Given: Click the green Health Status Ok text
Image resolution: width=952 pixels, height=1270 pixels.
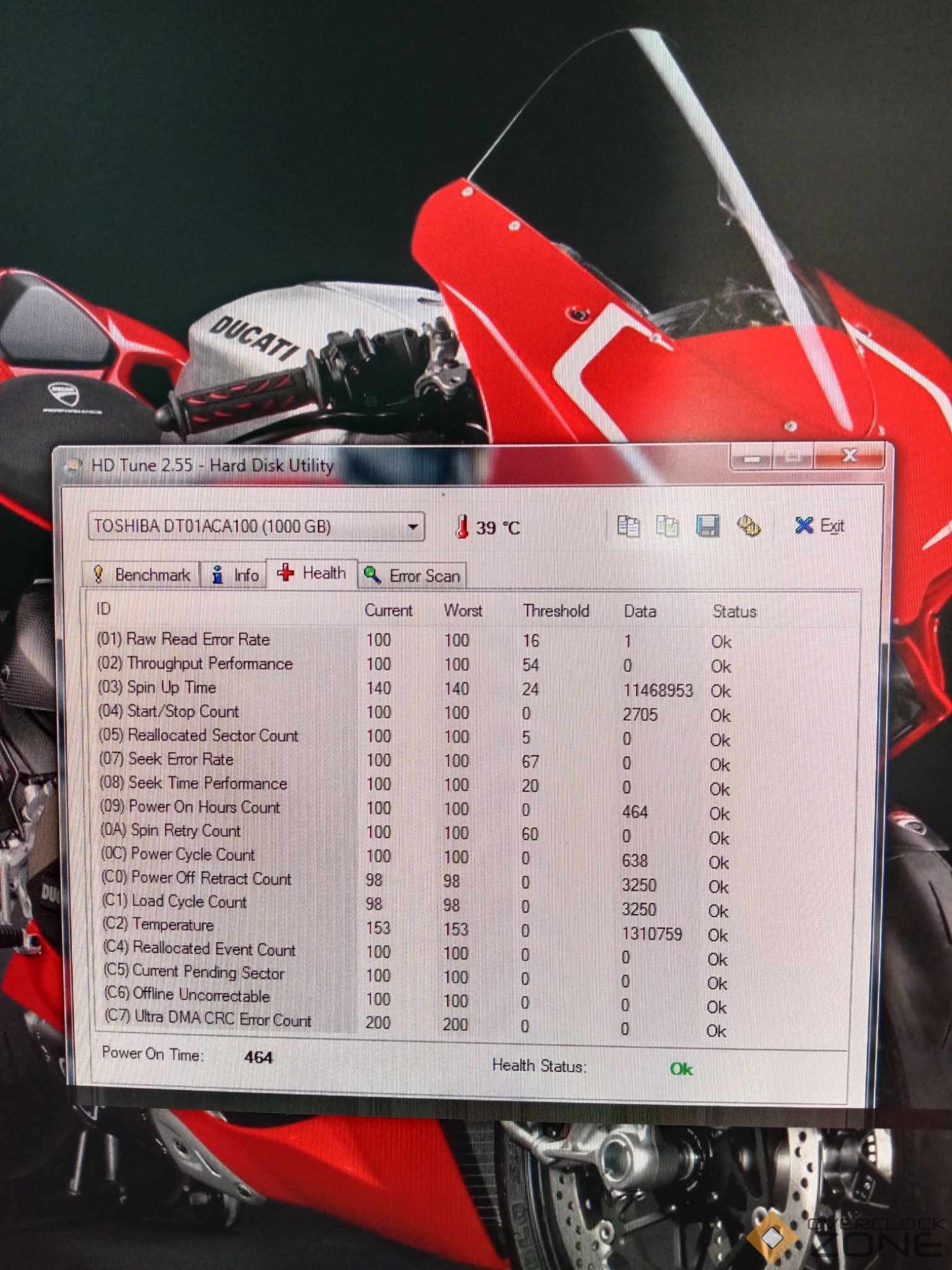Looking at the screenshot, I should tap(681, 1068).
